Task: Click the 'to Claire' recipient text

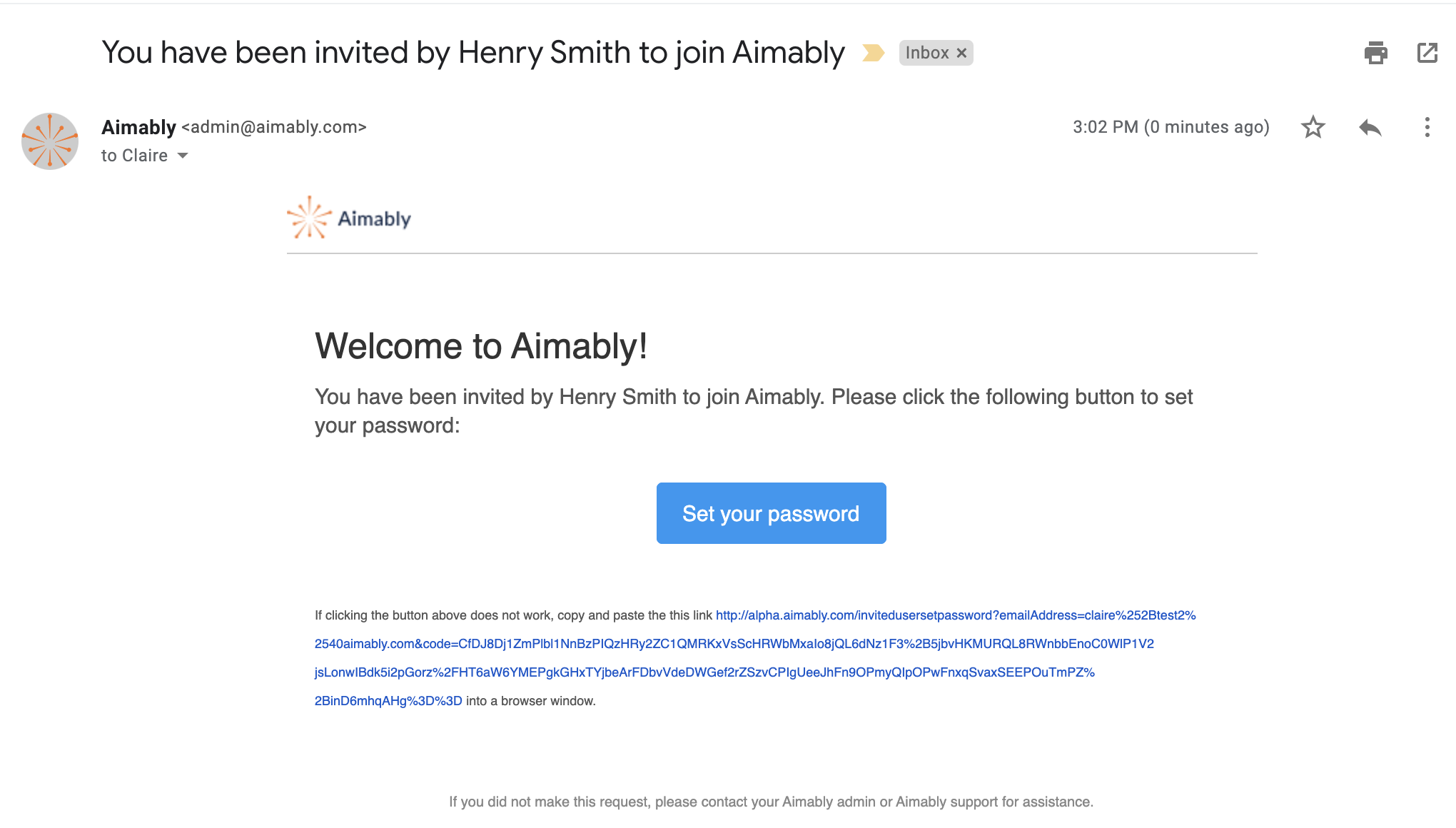Action: point(134,156)
